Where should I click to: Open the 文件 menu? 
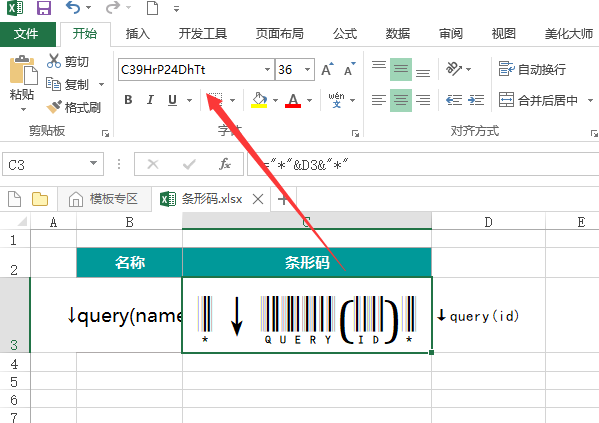click(x=27, y=34)
